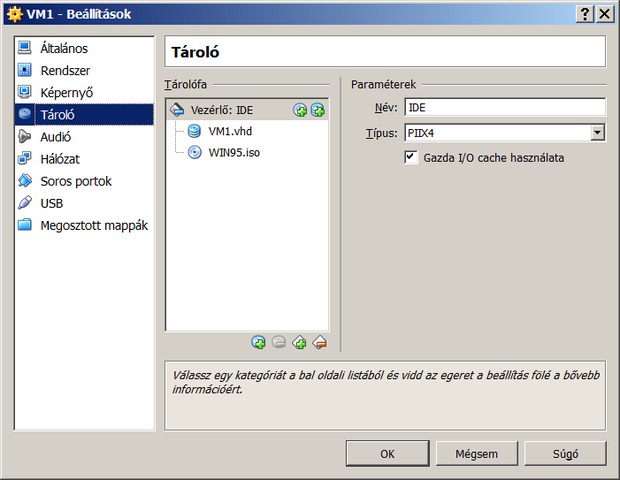Open the Képernyő settings category
The image size is (620, 480).
pyautogui.click(x=84, y=93)
